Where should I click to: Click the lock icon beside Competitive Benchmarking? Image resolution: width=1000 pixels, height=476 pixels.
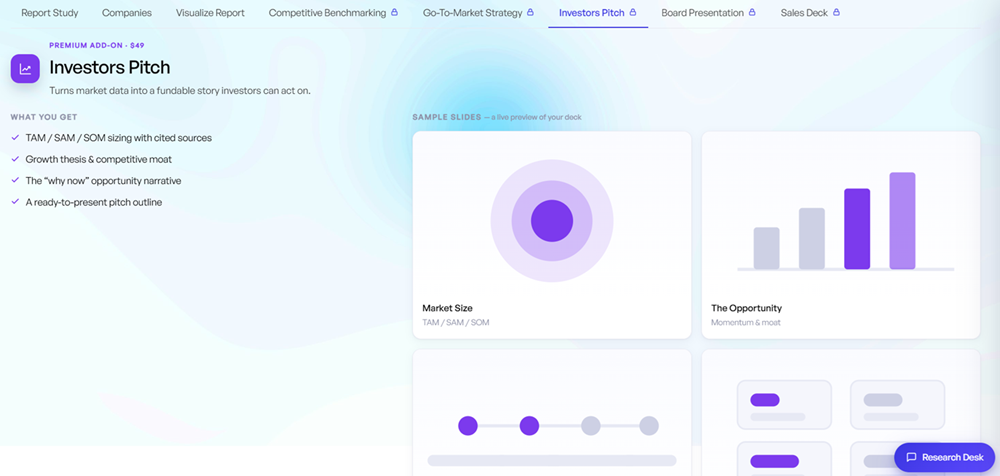click(394, 12)
